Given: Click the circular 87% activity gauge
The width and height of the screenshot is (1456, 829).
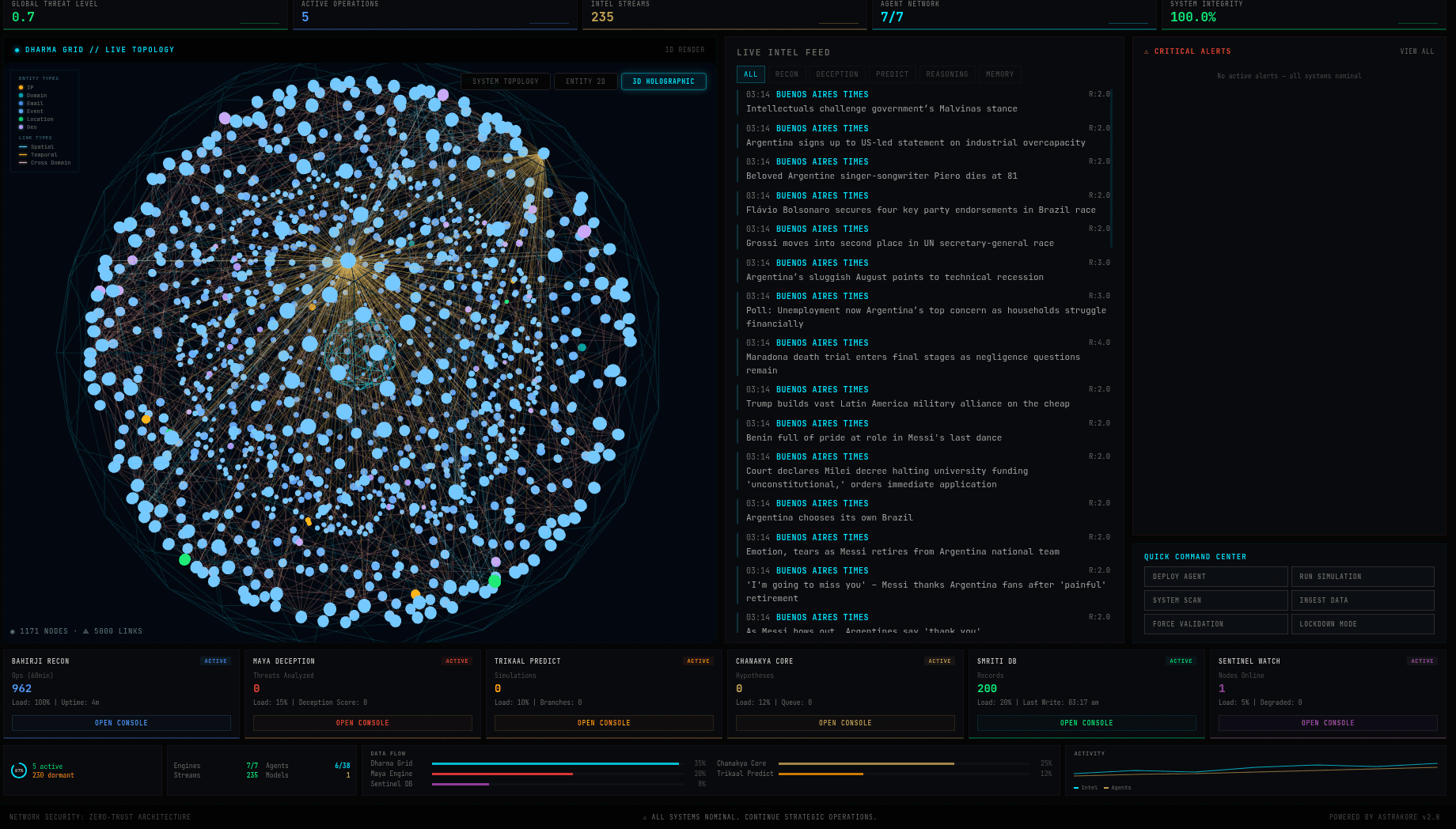Looking at the screenshot, I should [19, 770].
